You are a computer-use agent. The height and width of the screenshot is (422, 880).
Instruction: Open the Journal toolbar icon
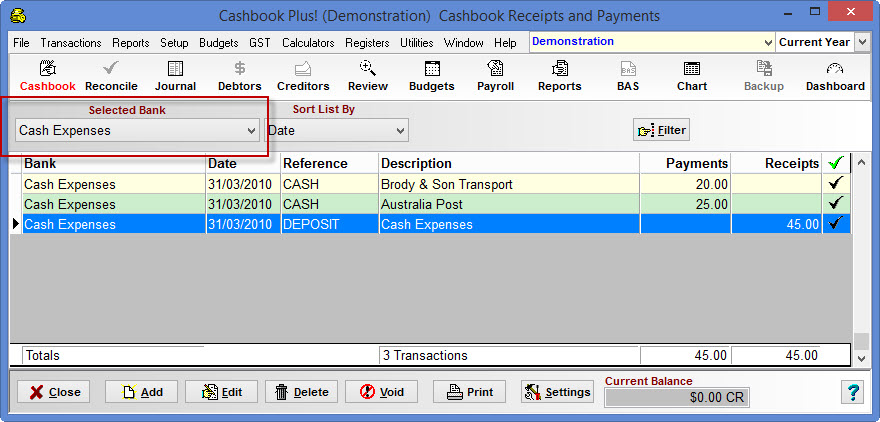click(176, 77)
